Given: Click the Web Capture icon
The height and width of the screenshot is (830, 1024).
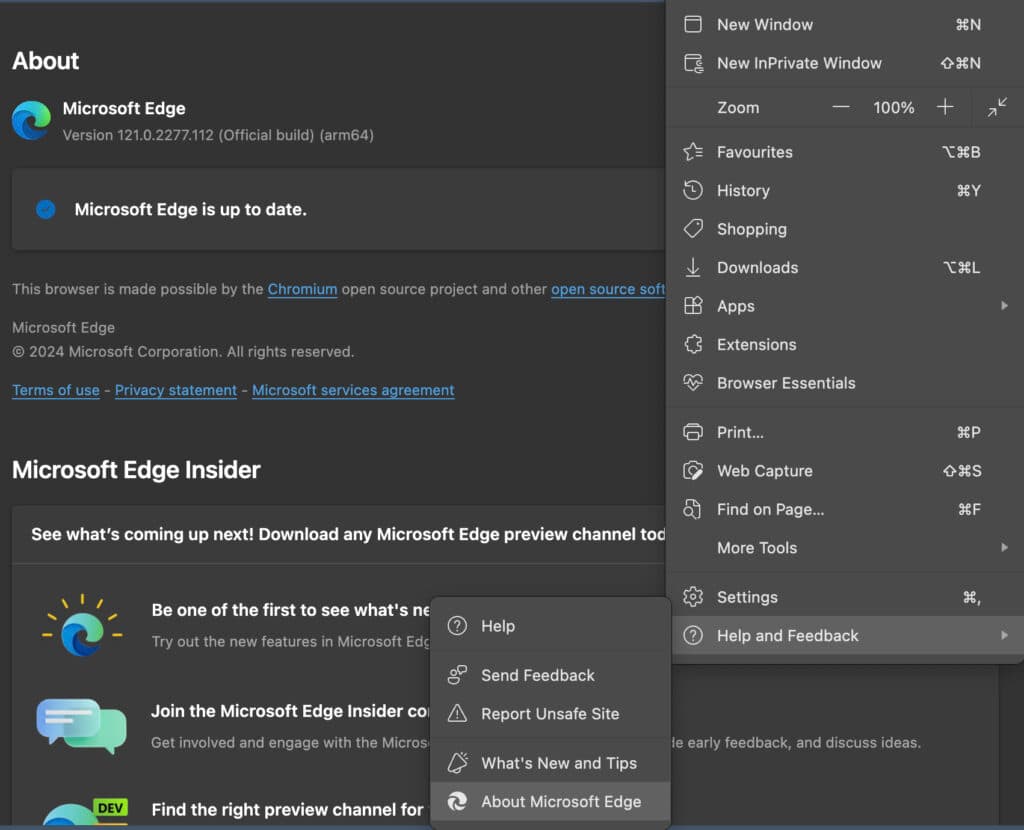Looking at the screenshot, I should click(x=693, y=471).
